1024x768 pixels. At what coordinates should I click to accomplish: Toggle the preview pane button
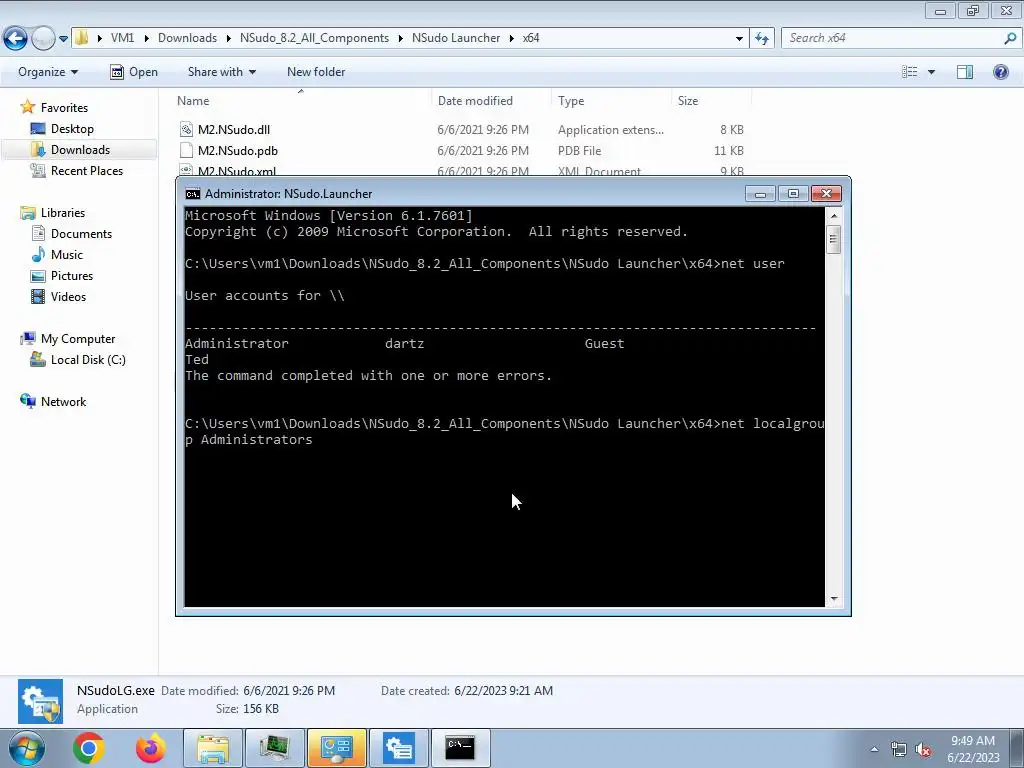click(965, 72)
